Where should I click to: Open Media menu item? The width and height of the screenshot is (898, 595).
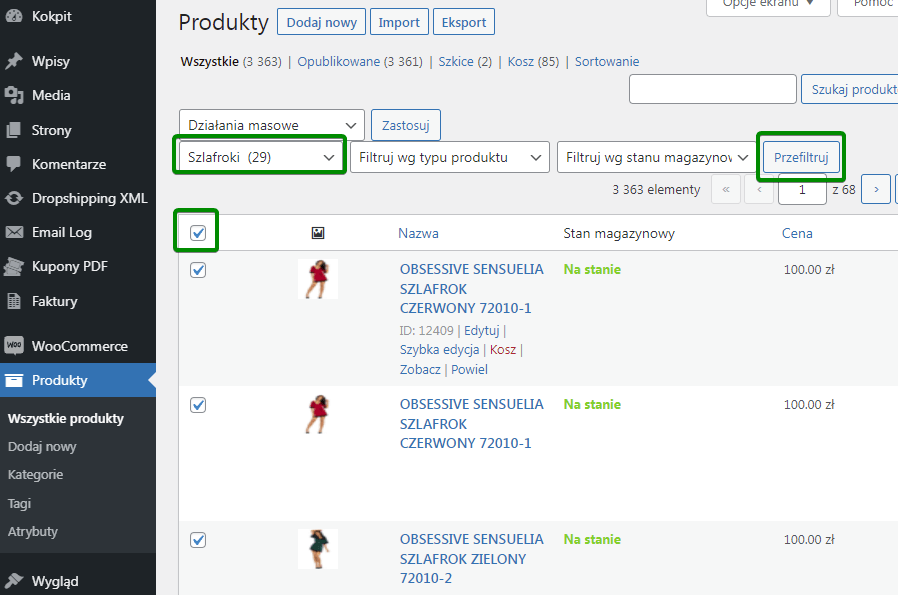click(51, 95)
